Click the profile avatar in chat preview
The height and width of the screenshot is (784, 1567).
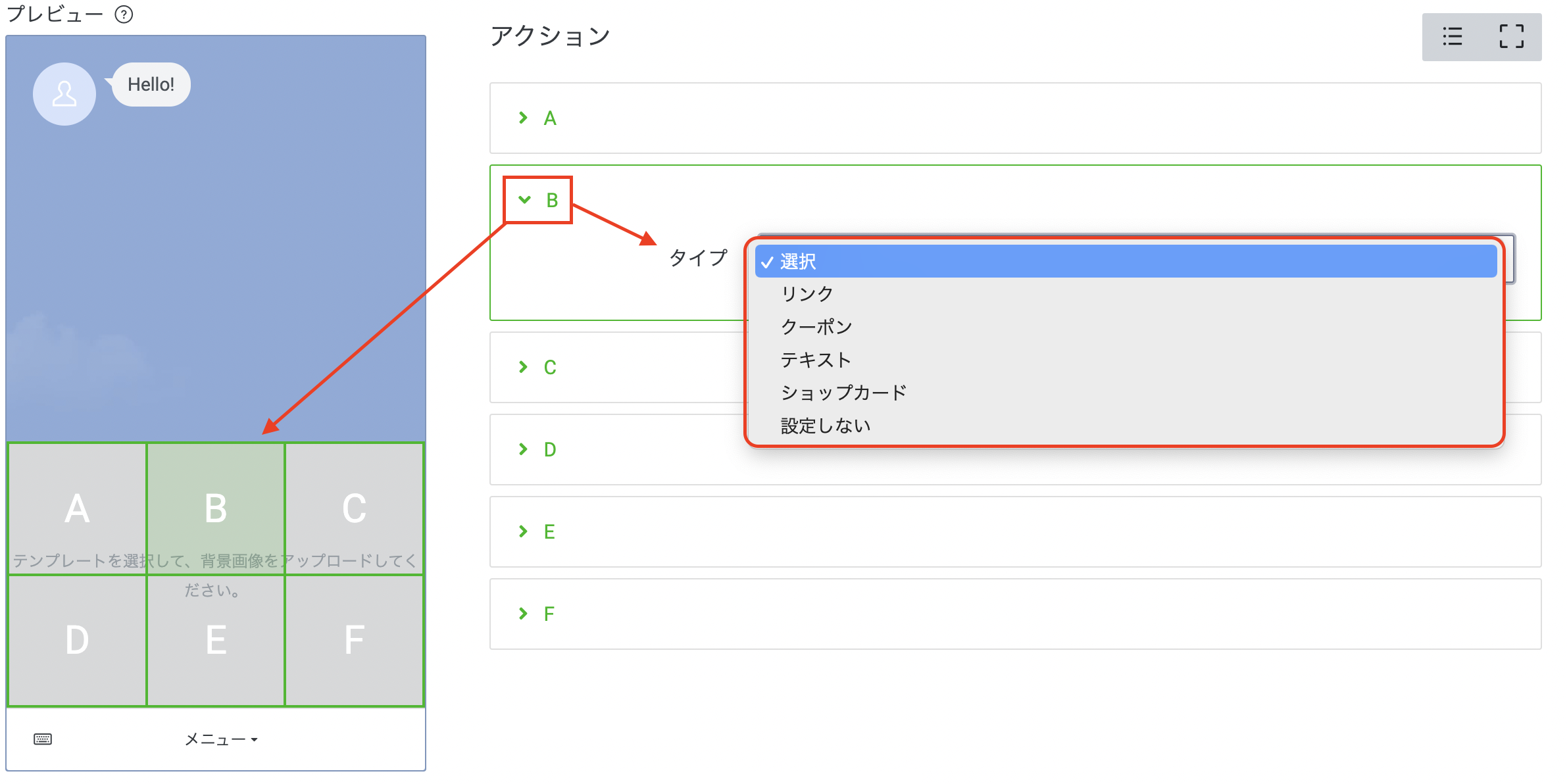tap(64, 94)
